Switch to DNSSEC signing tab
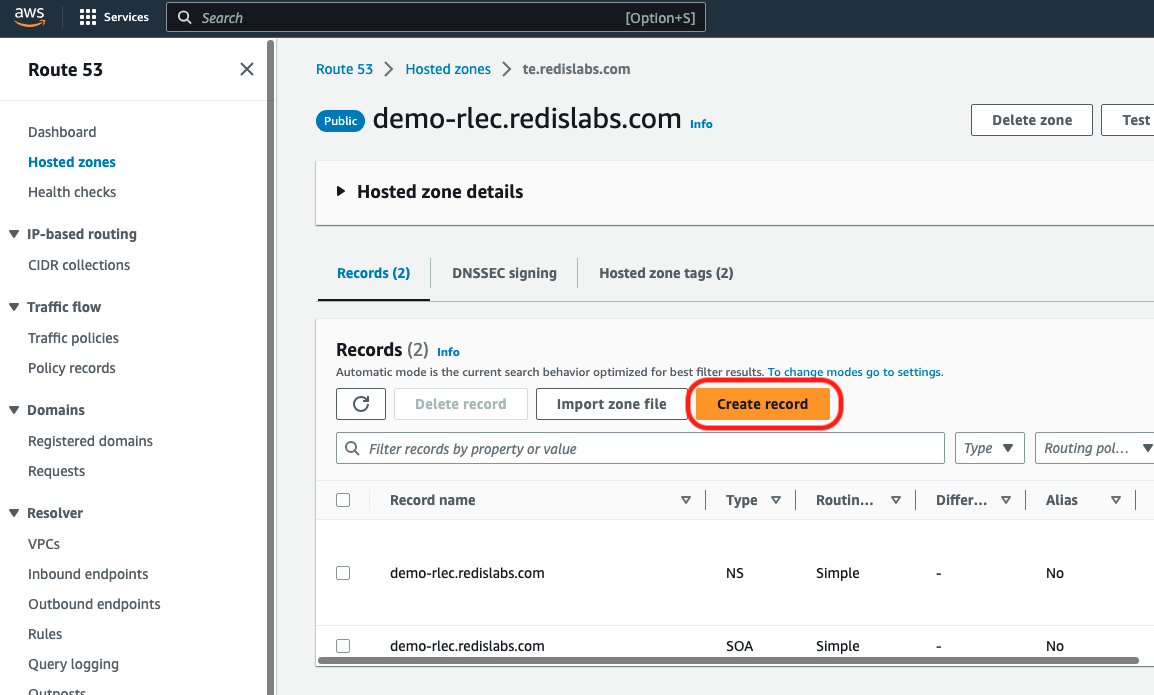 click(504, 273)
